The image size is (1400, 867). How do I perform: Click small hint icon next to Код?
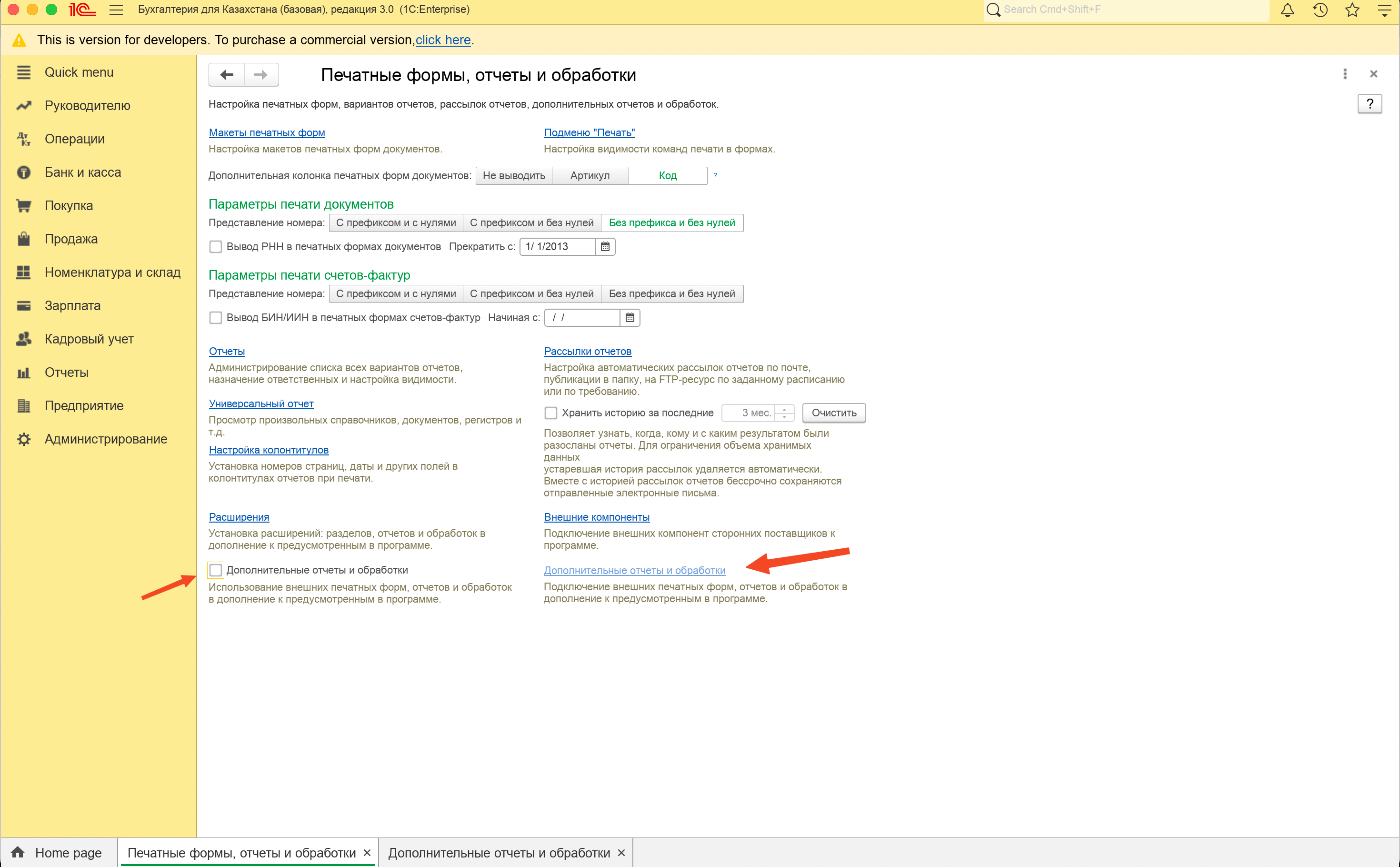pos(715,175)
